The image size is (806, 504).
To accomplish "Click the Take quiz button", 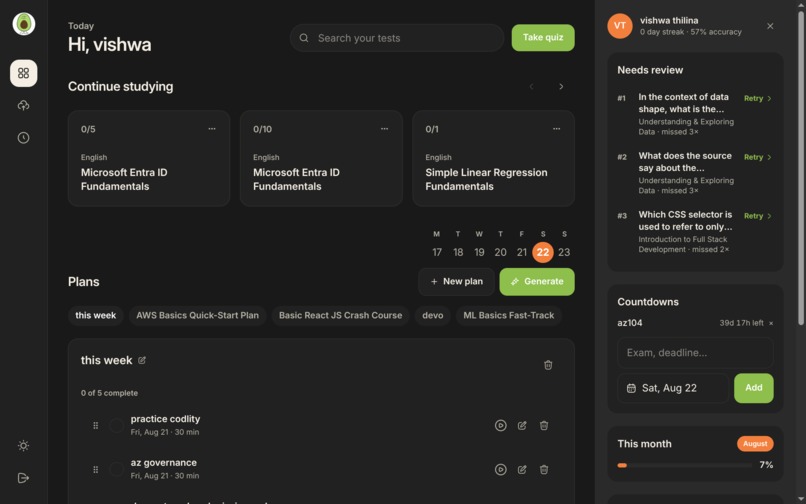I will click(543, 38).
